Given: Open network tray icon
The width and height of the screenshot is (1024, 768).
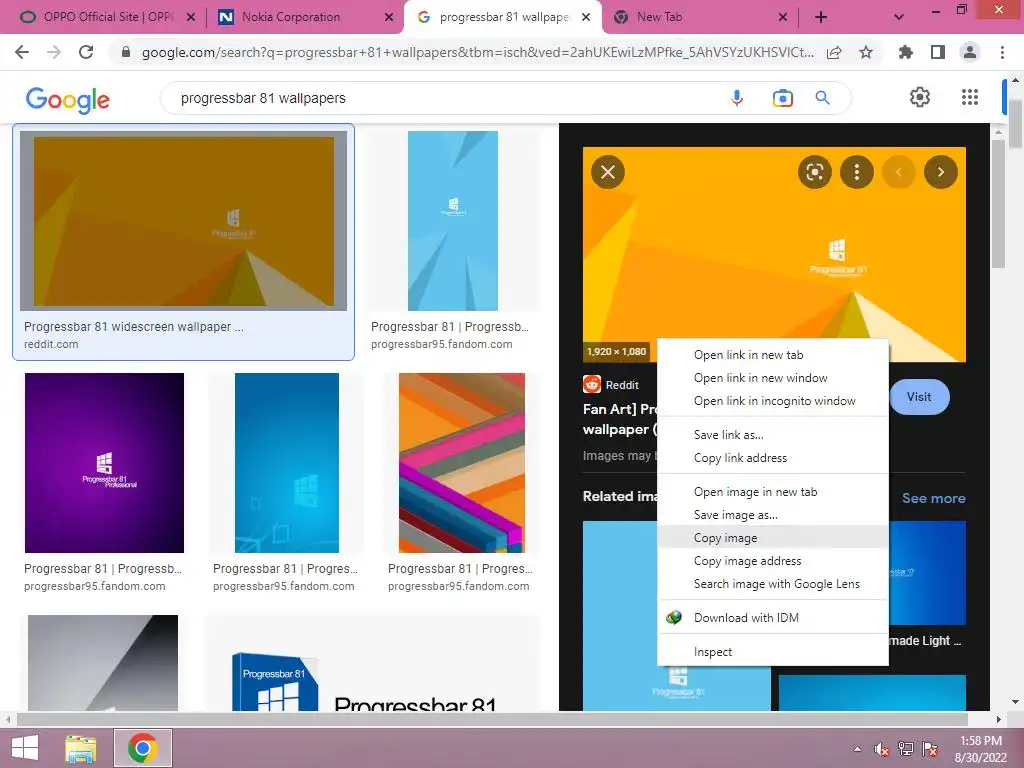Looking at the screenshot, I should coord(906,749).
